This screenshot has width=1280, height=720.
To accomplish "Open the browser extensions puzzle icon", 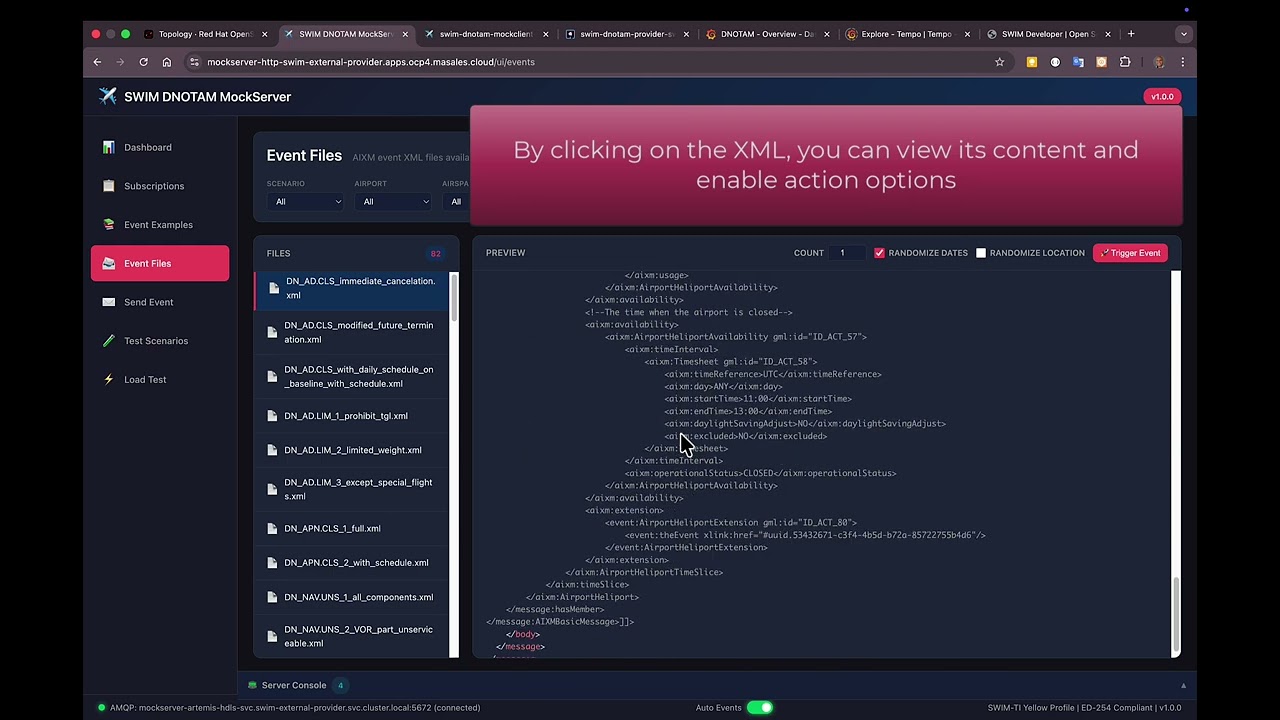I will click(x=1125, y=62).
